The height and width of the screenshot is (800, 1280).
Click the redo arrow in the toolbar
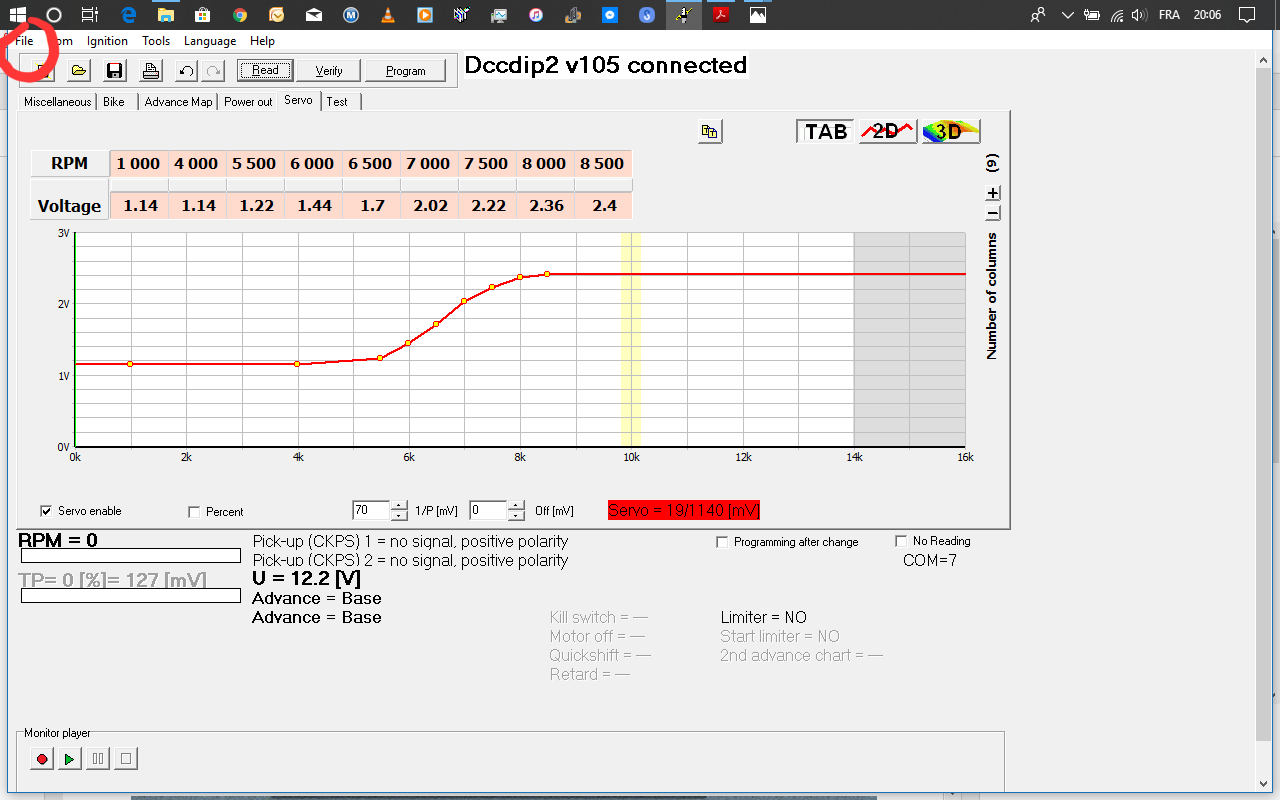pyautogui.click(x=212, y=70)
